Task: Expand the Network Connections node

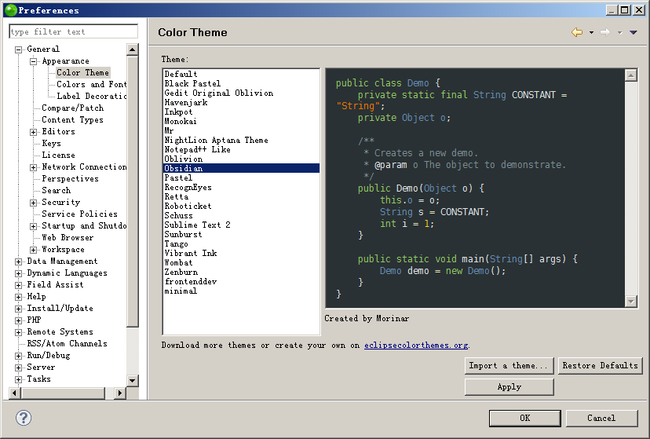Action: click(34, 167)
